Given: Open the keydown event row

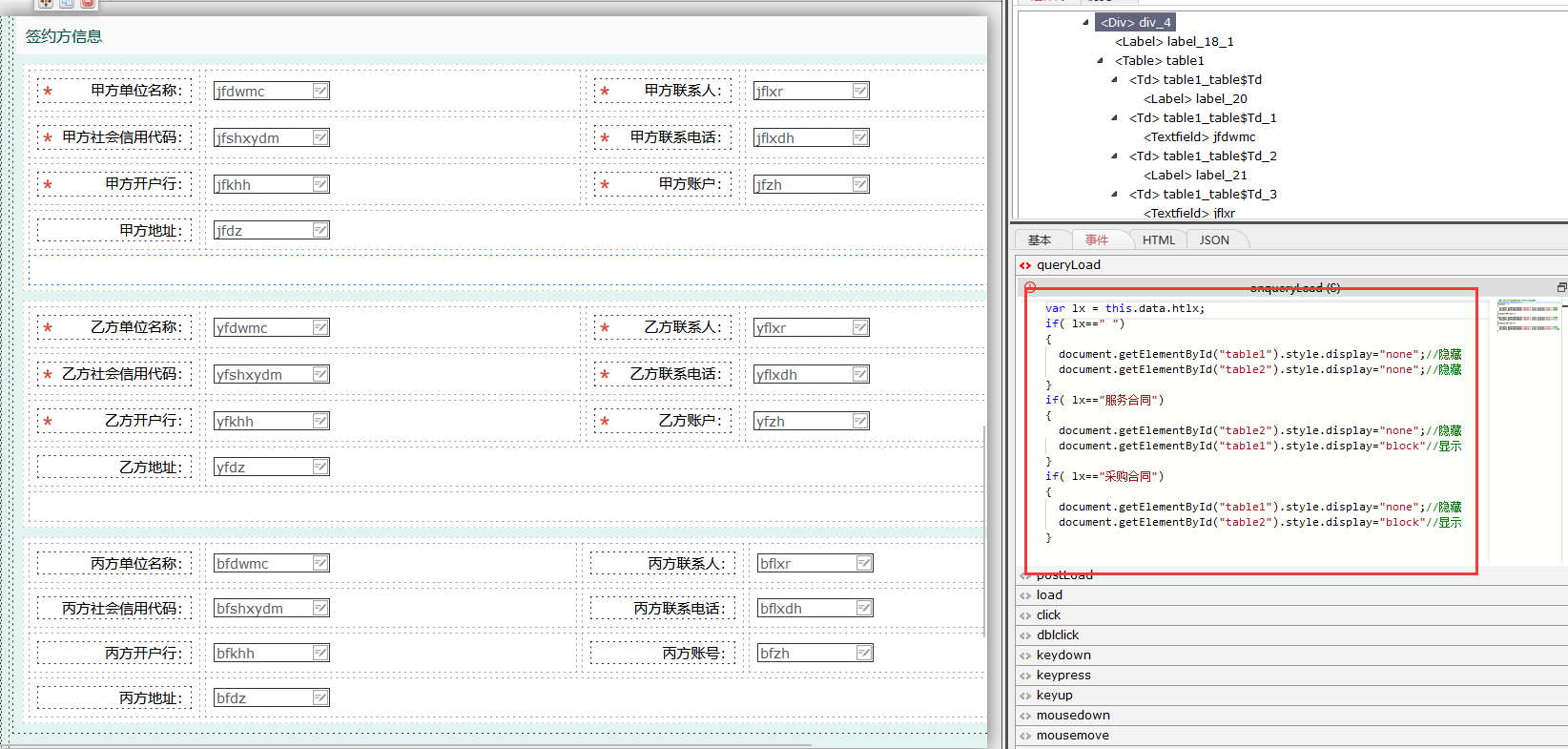Looking at the screenshot, I should 1063,655.
